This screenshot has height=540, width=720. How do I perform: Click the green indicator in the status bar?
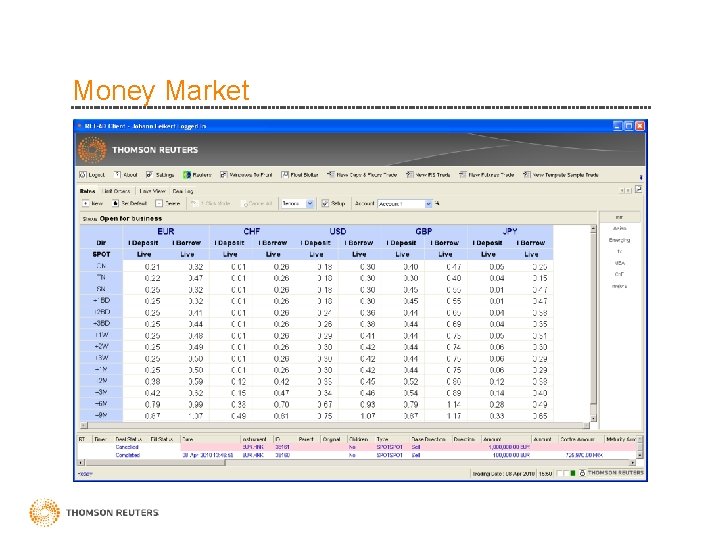[x=573, y=473]
